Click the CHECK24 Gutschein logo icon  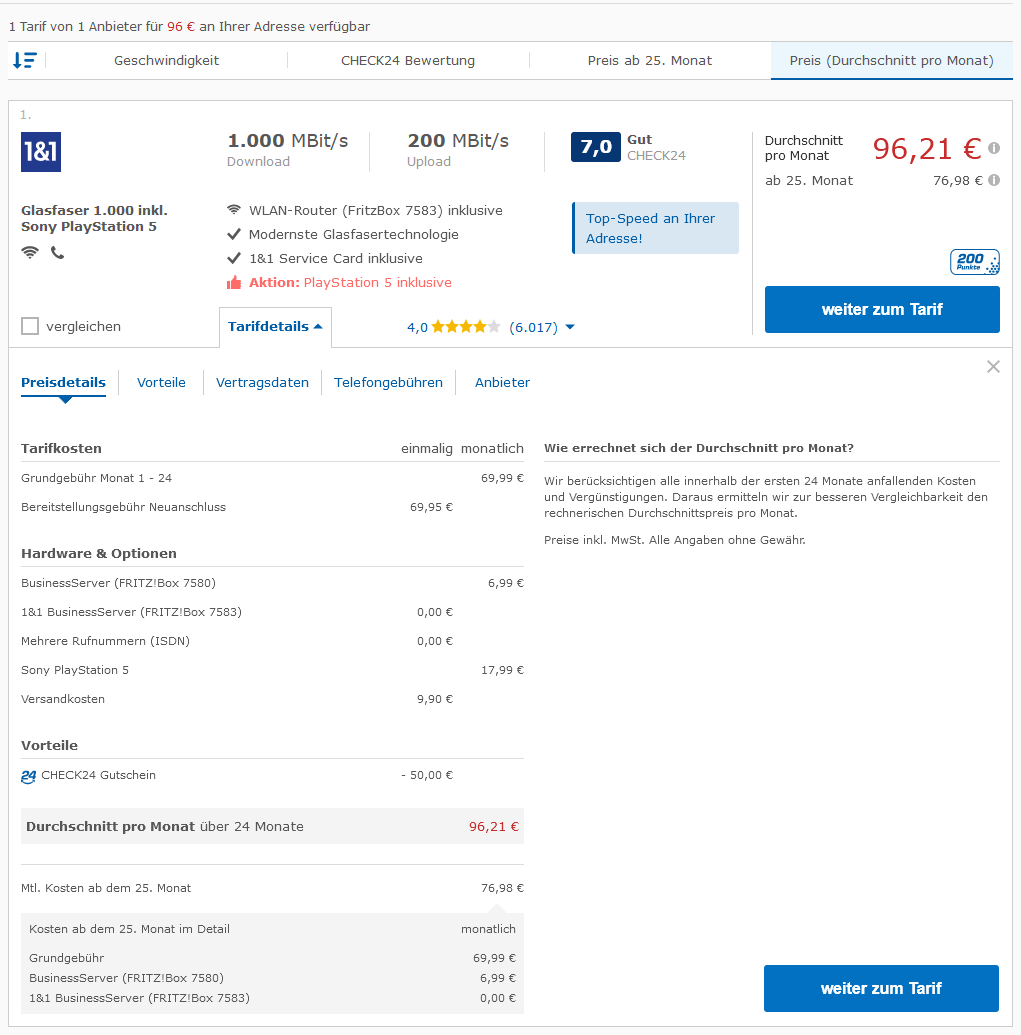[x=28, y=776]
